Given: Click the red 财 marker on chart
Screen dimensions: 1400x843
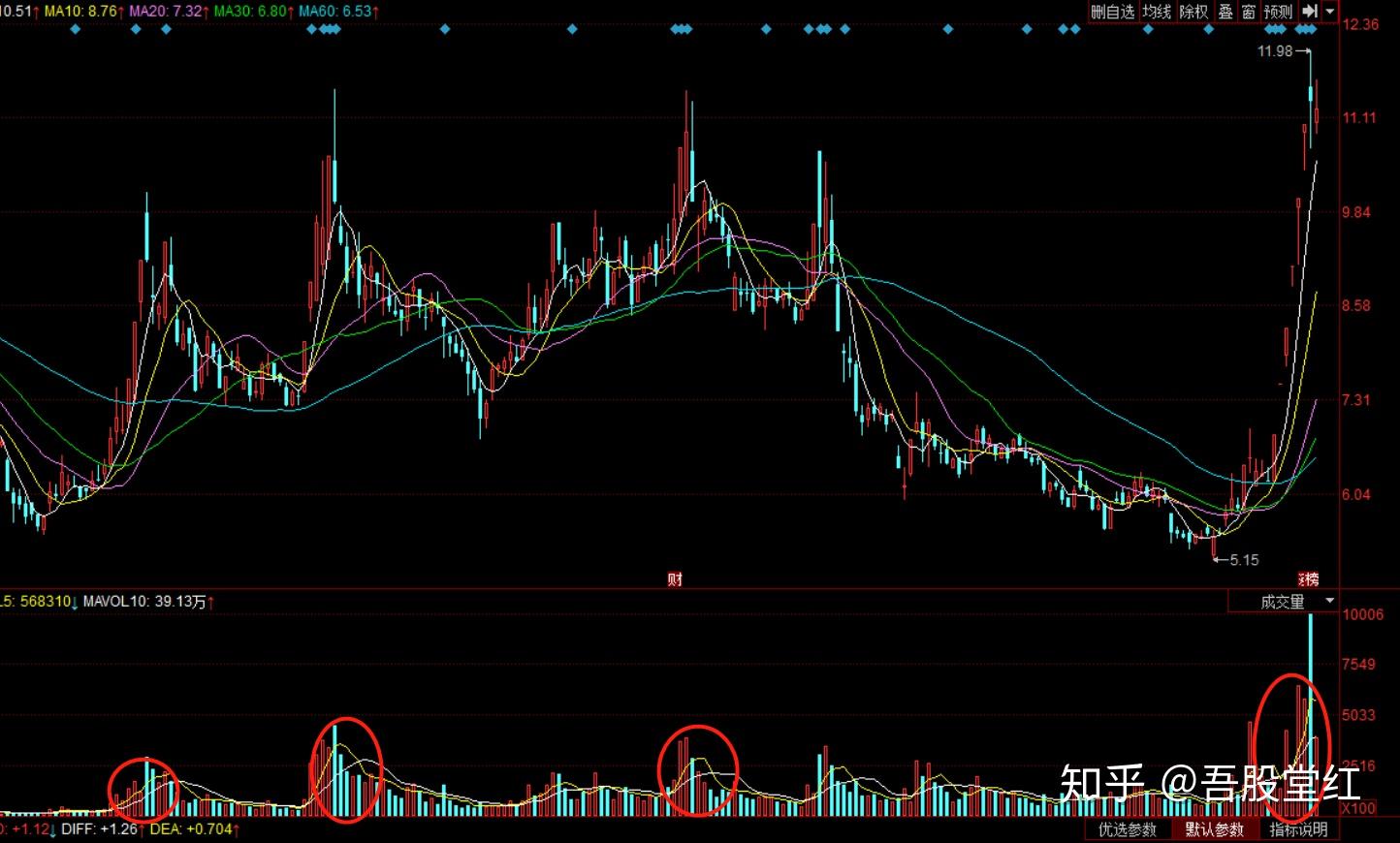Looking at the screenshot, I should [x=675, y=579].
